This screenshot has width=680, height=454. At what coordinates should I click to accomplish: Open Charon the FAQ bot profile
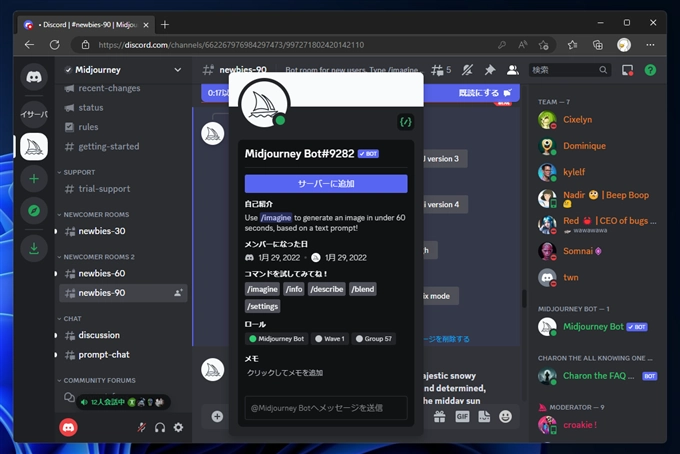[x=598, y=376]
